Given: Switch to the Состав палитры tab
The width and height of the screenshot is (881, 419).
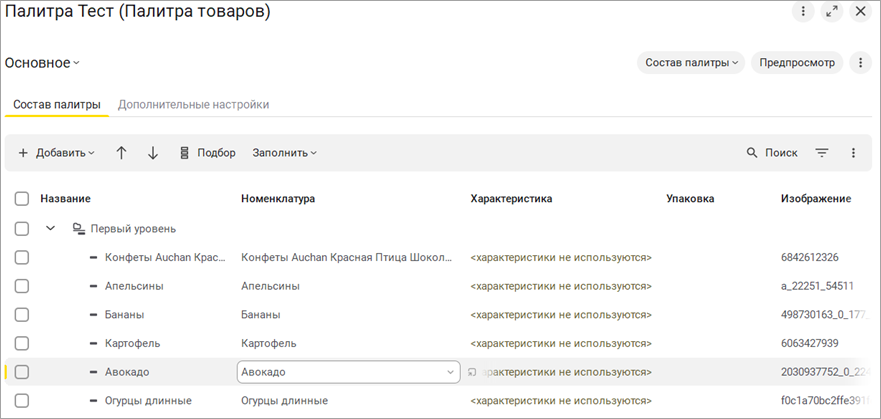Looking at the screenshot, I should pos(57,104).
